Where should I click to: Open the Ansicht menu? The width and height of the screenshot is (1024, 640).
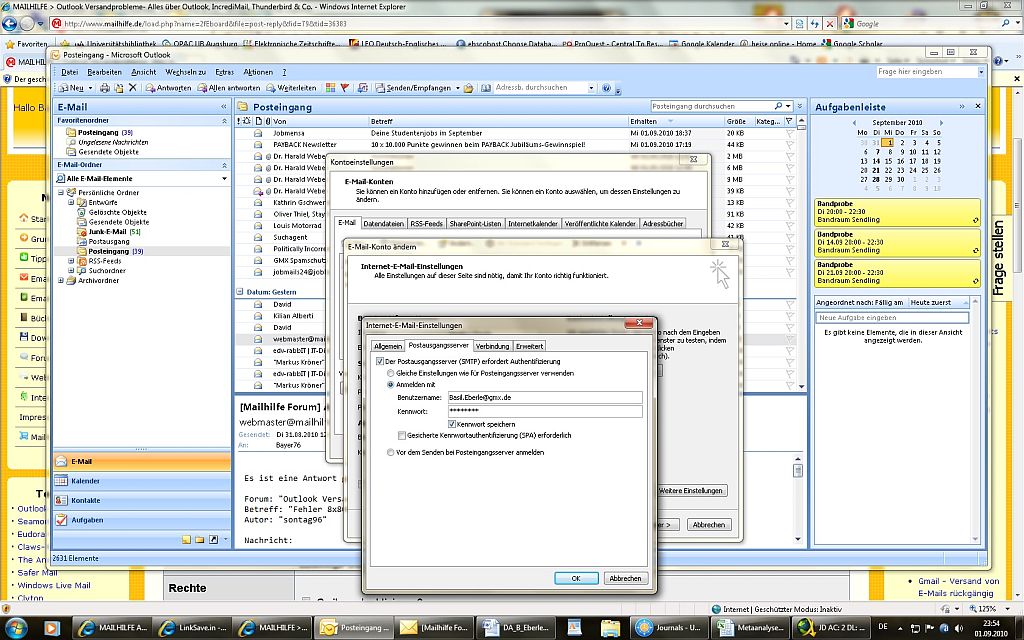[144, 72]
